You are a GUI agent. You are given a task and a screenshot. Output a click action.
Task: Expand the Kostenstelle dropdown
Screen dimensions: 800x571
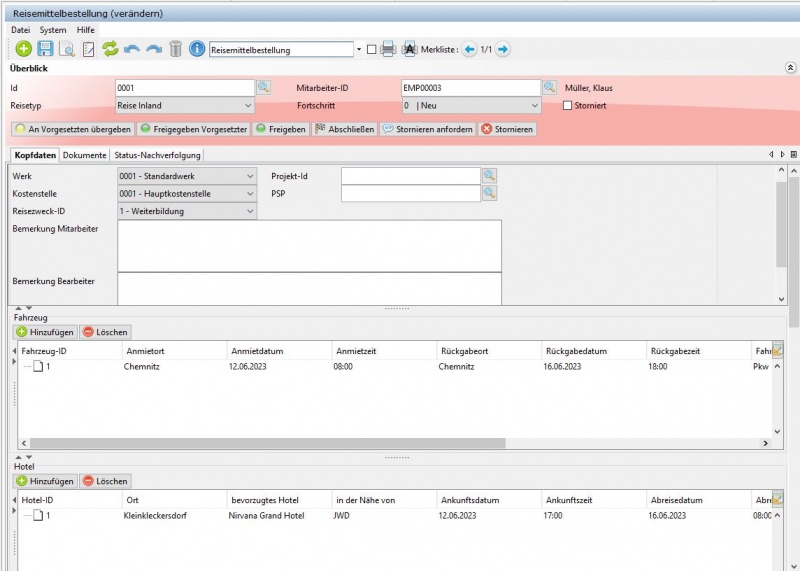click(x=248, y=193)
